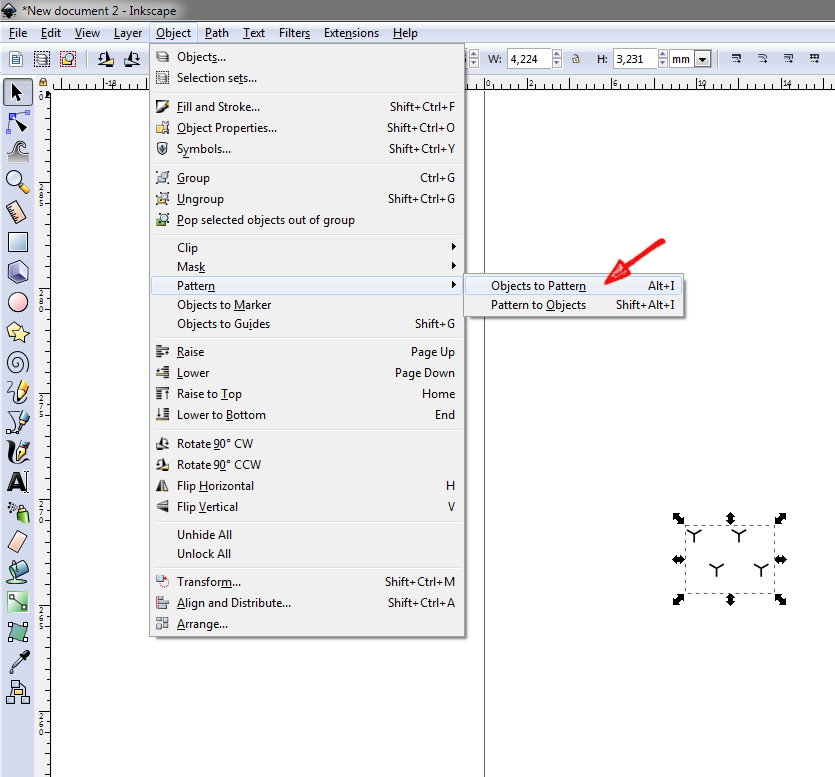Click toolbar Rotate 90° counter-clockwise icon
The height and width of the screenshot is (777, 835).
click(x=105, y=59)
